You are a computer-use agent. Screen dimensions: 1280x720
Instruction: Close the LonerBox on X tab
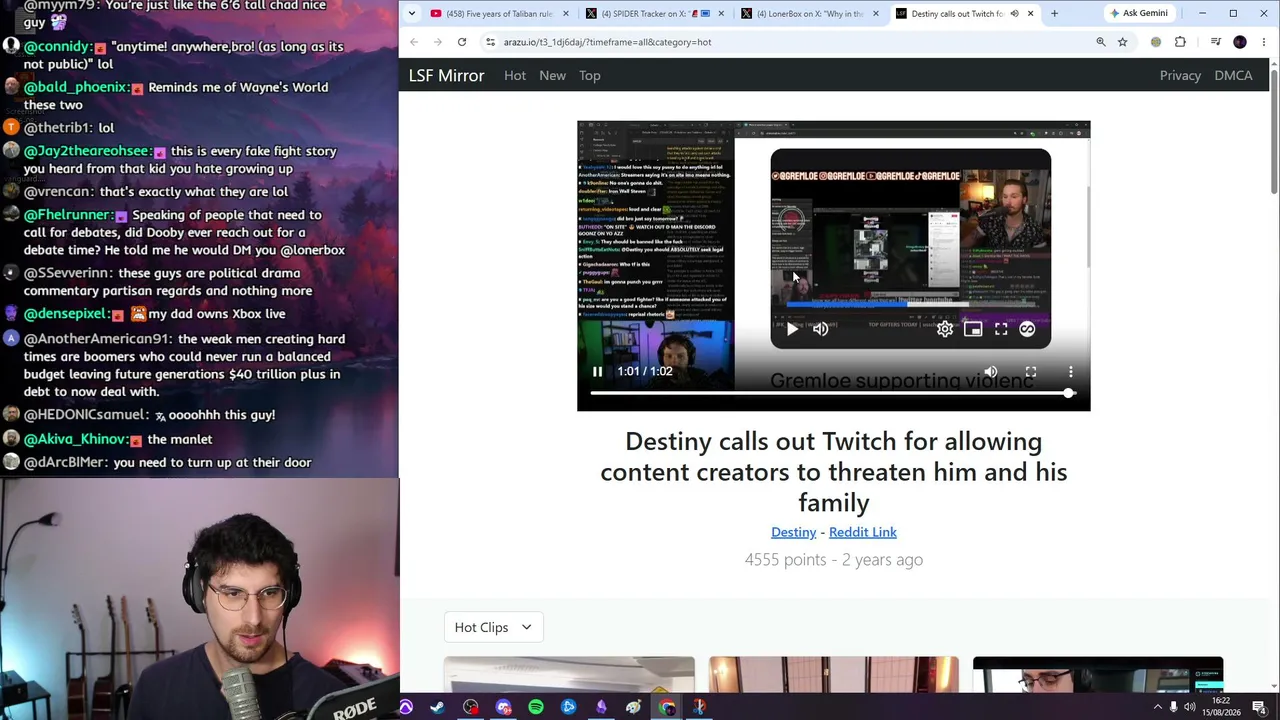click(x=876, y=14)
